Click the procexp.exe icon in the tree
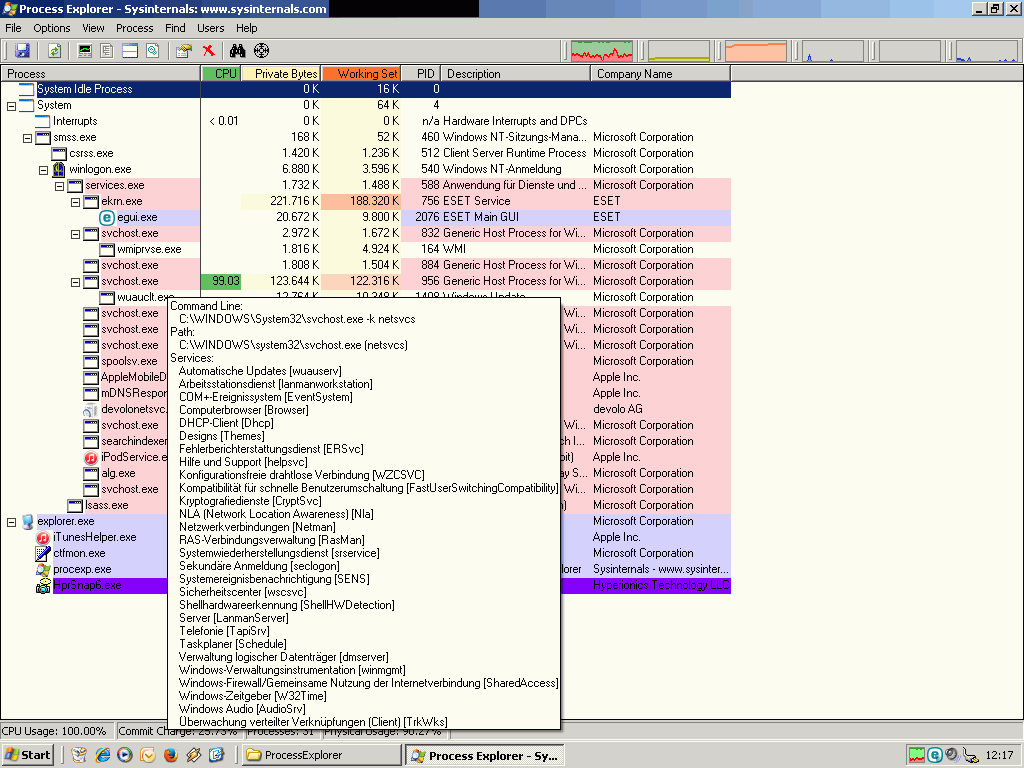This screenshot has width=1024, height=768. click(42, 569)
